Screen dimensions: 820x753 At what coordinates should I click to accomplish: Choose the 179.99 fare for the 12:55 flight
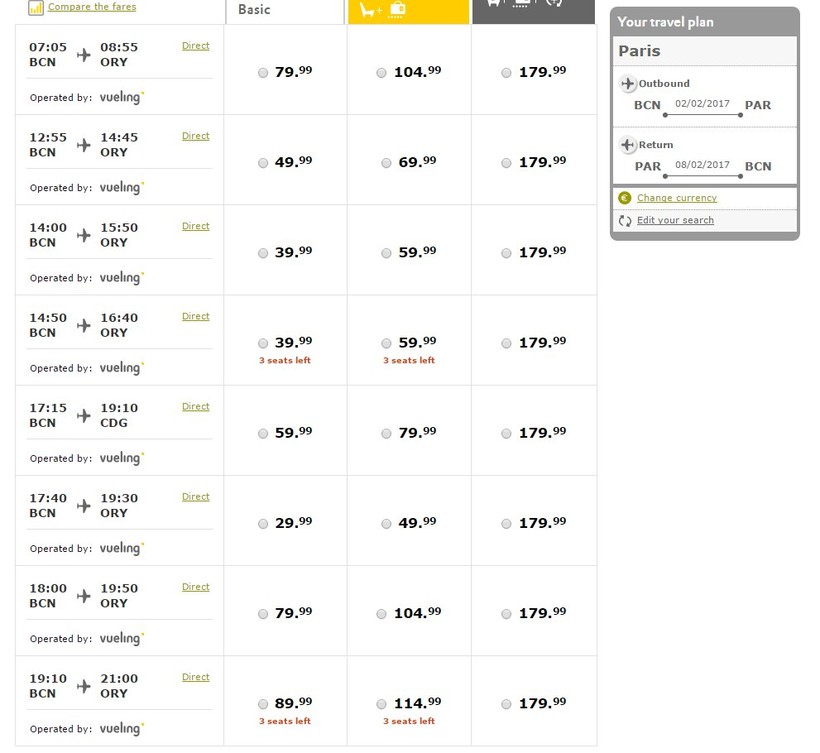click(506, 163)
